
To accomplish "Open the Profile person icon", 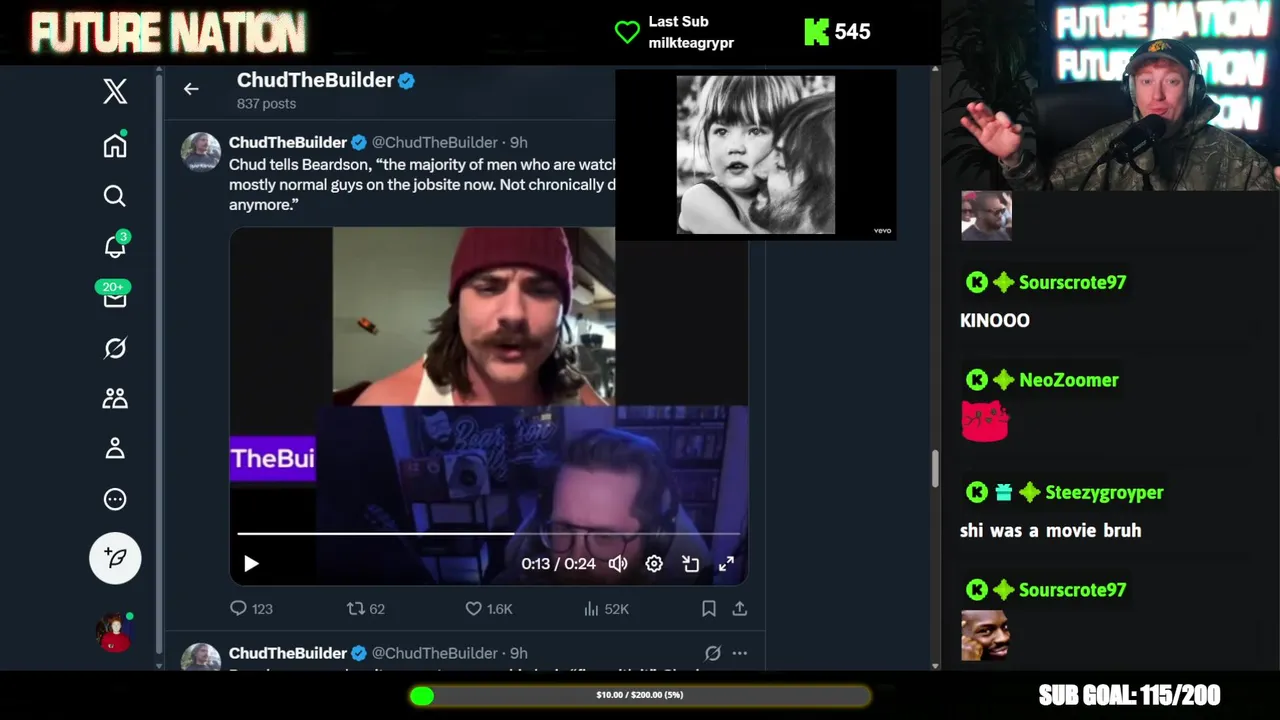I will 115,449.
